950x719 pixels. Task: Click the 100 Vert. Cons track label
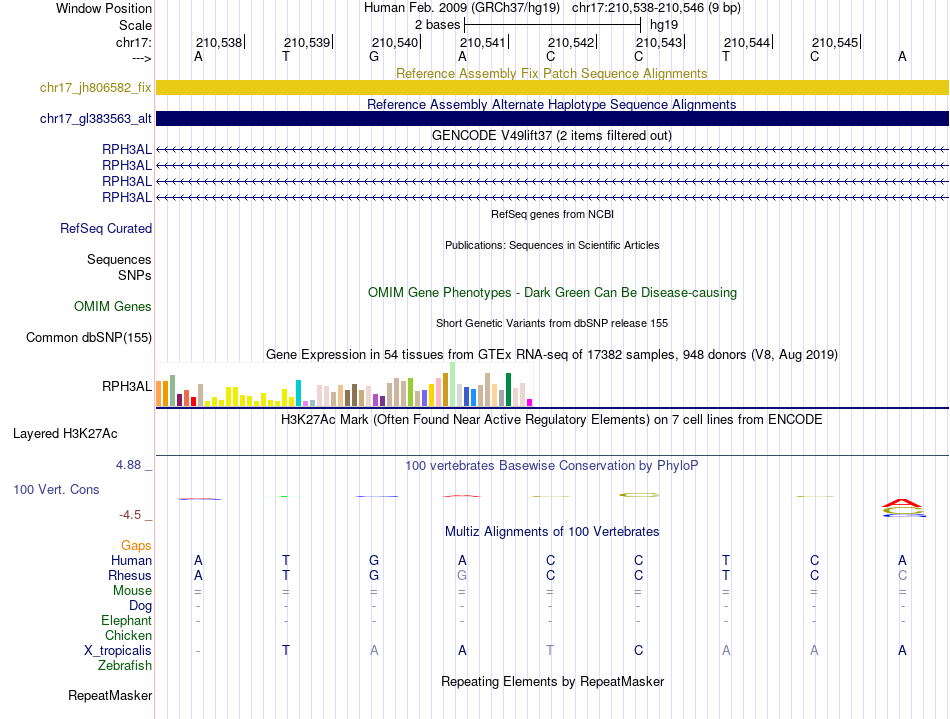pyautogui.click(x=56, y=489)
